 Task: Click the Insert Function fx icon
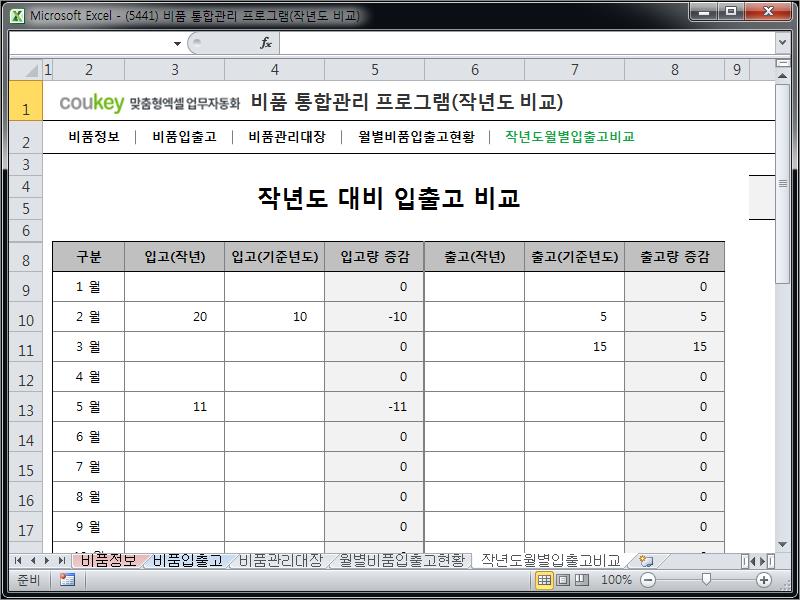265,43
